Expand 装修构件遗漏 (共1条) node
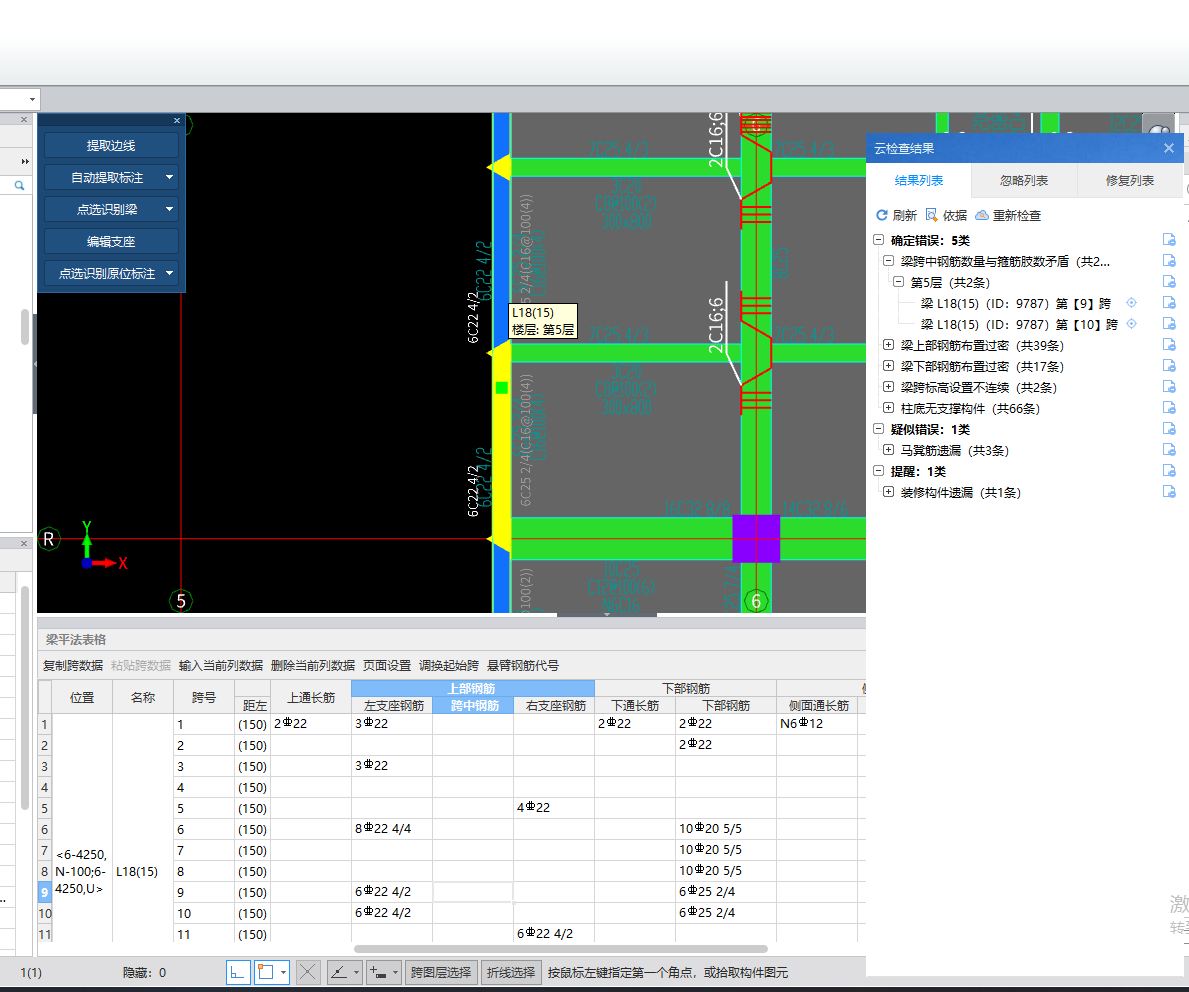1189x992 pixels. (x=889, y=492)
